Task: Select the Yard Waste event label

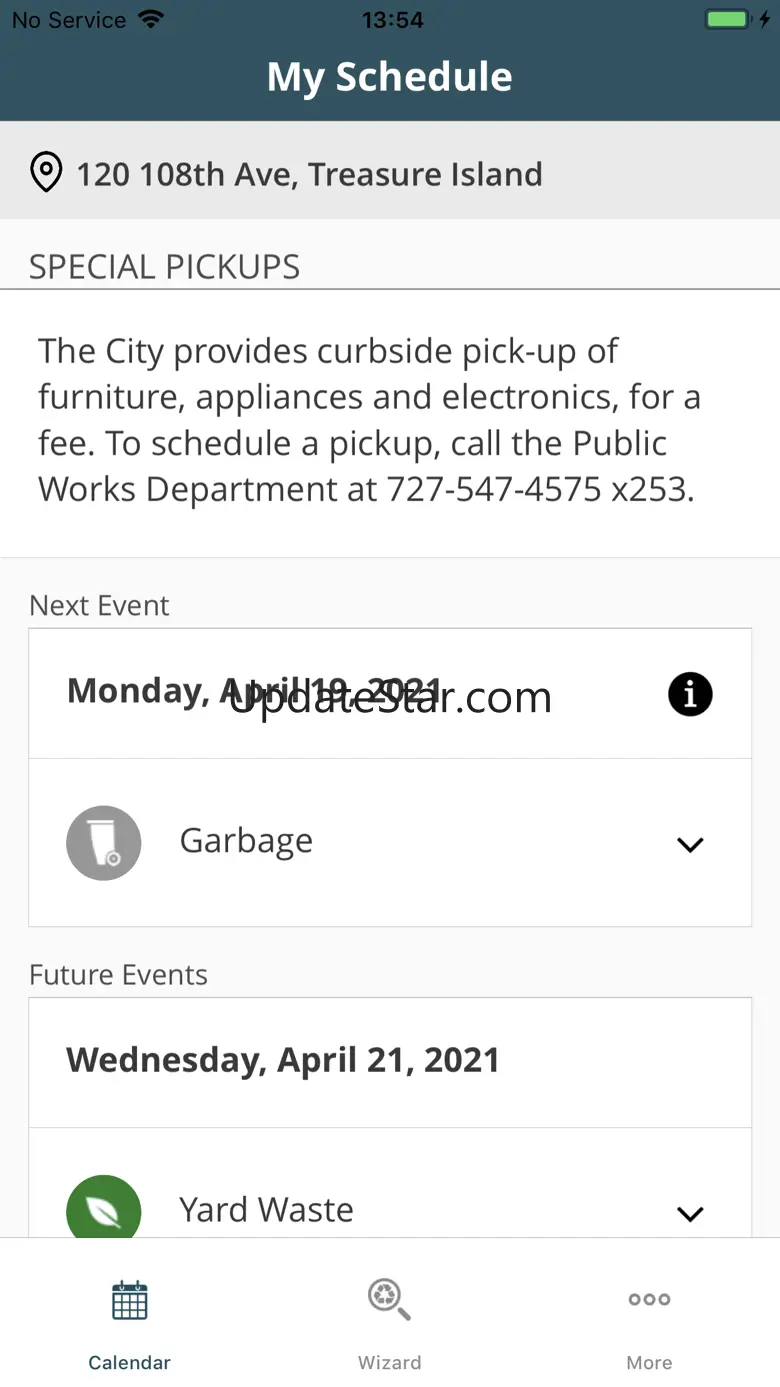Action: click(x=266, y=1210)
